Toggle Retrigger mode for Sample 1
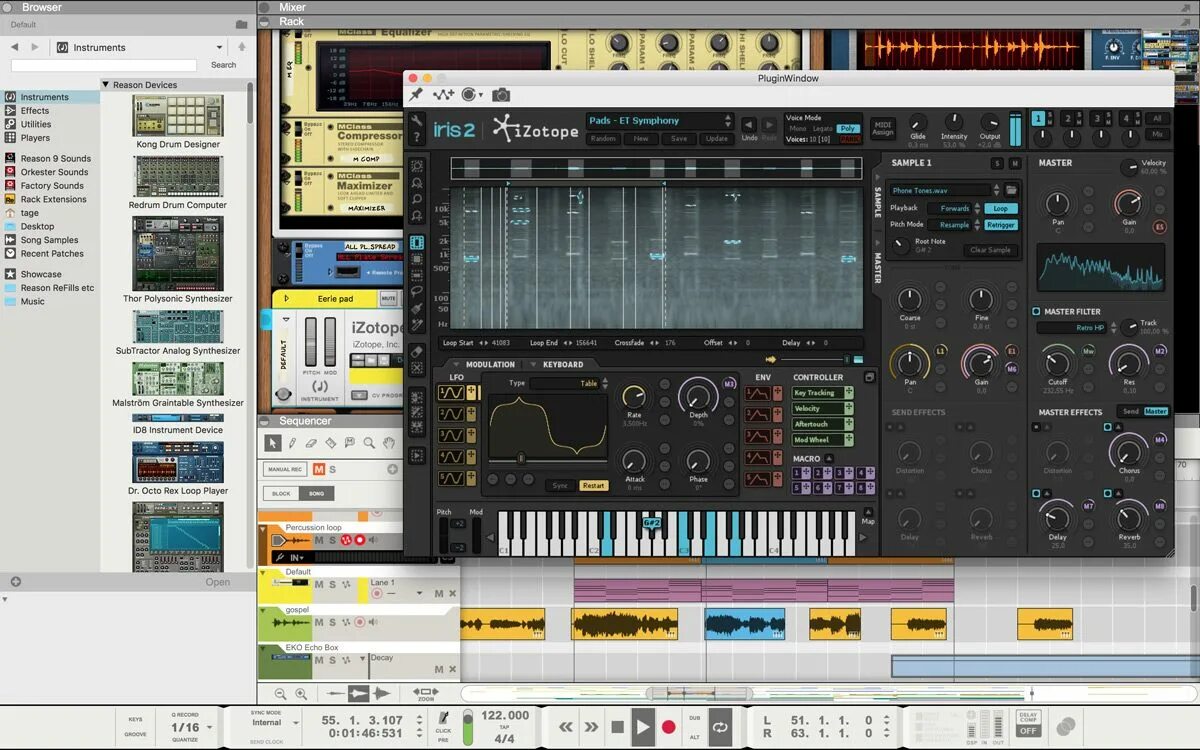The width and height of the screenshot is (1200, 750). (x=1003, y=224)
